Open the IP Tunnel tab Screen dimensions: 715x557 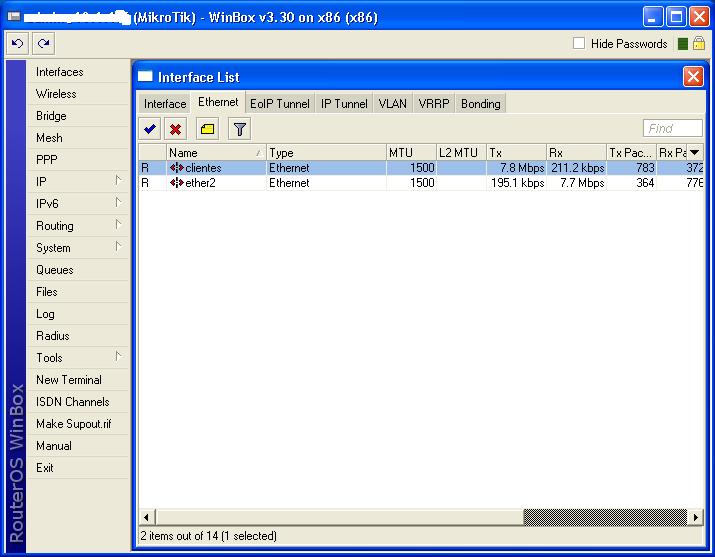pos(344,104)
